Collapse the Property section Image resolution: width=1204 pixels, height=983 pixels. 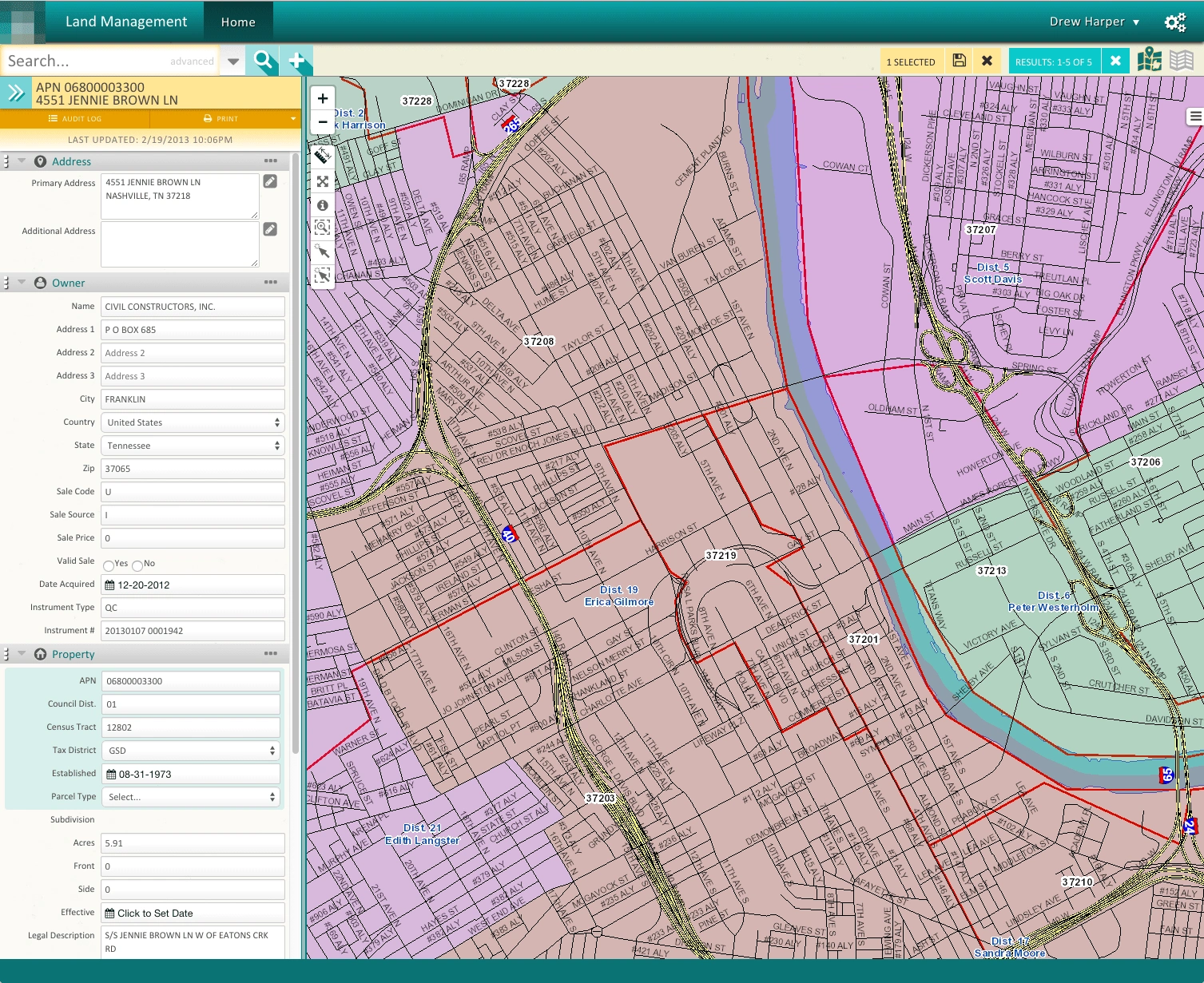click(x=22, y=654)
